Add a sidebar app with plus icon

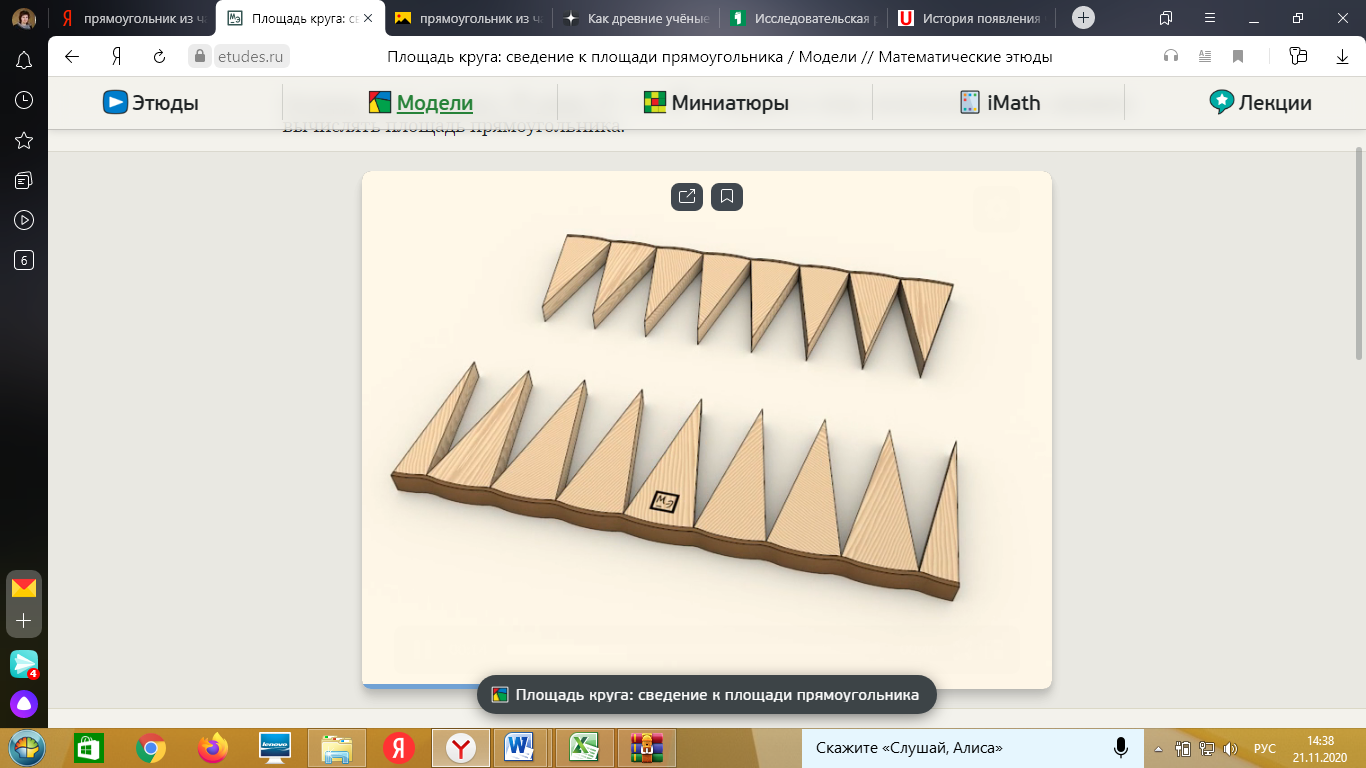24,621
